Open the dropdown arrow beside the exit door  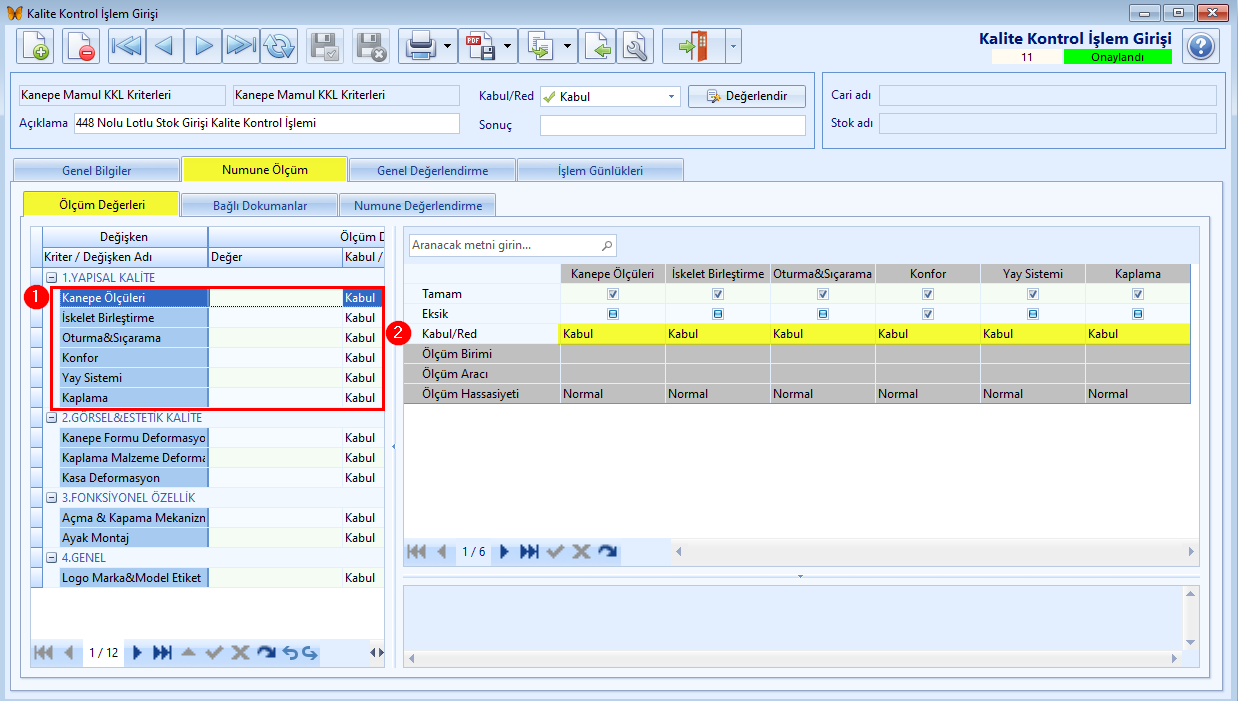click(733, 46)
